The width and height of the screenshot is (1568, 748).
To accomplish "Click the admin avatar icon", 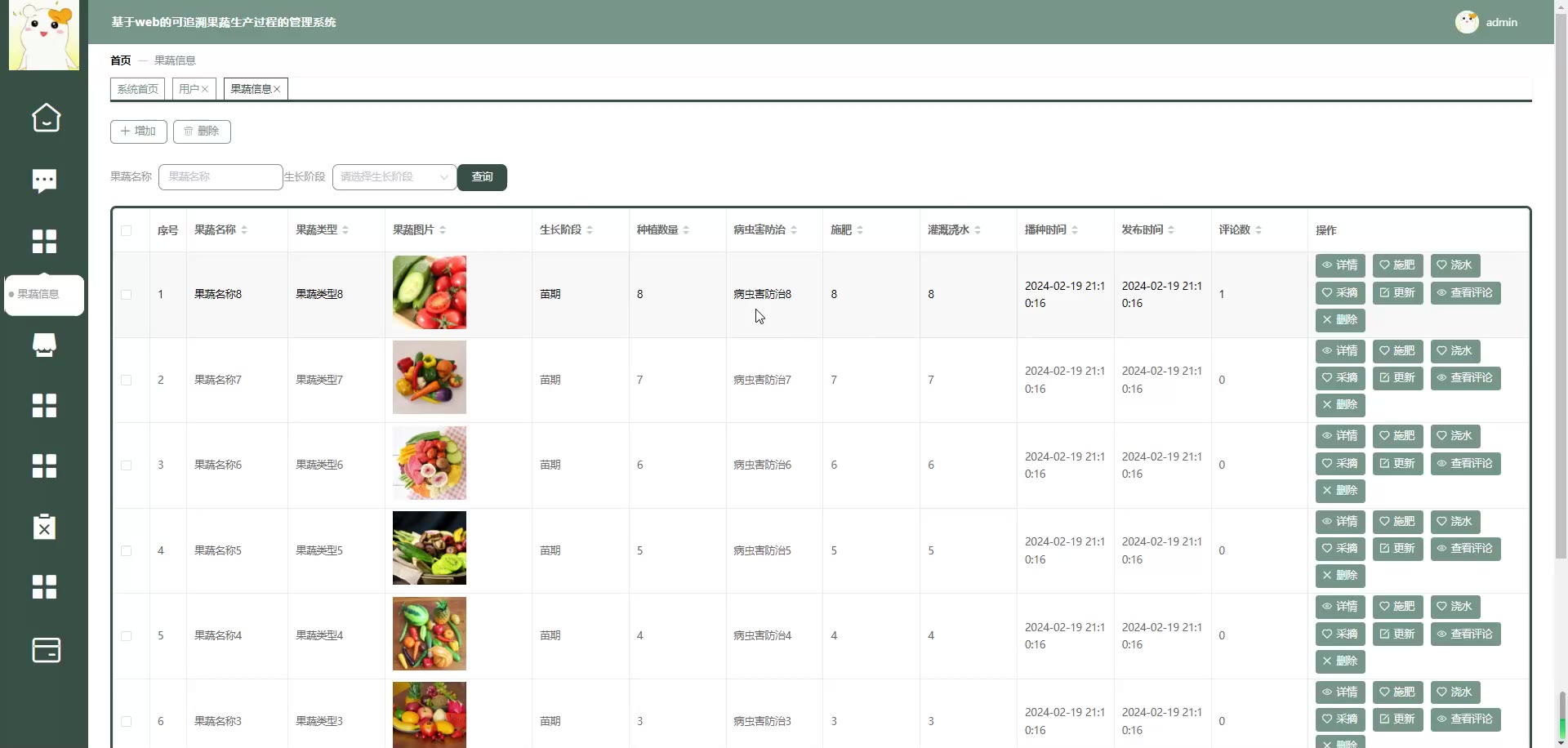I will click(x=1467, y=22).
